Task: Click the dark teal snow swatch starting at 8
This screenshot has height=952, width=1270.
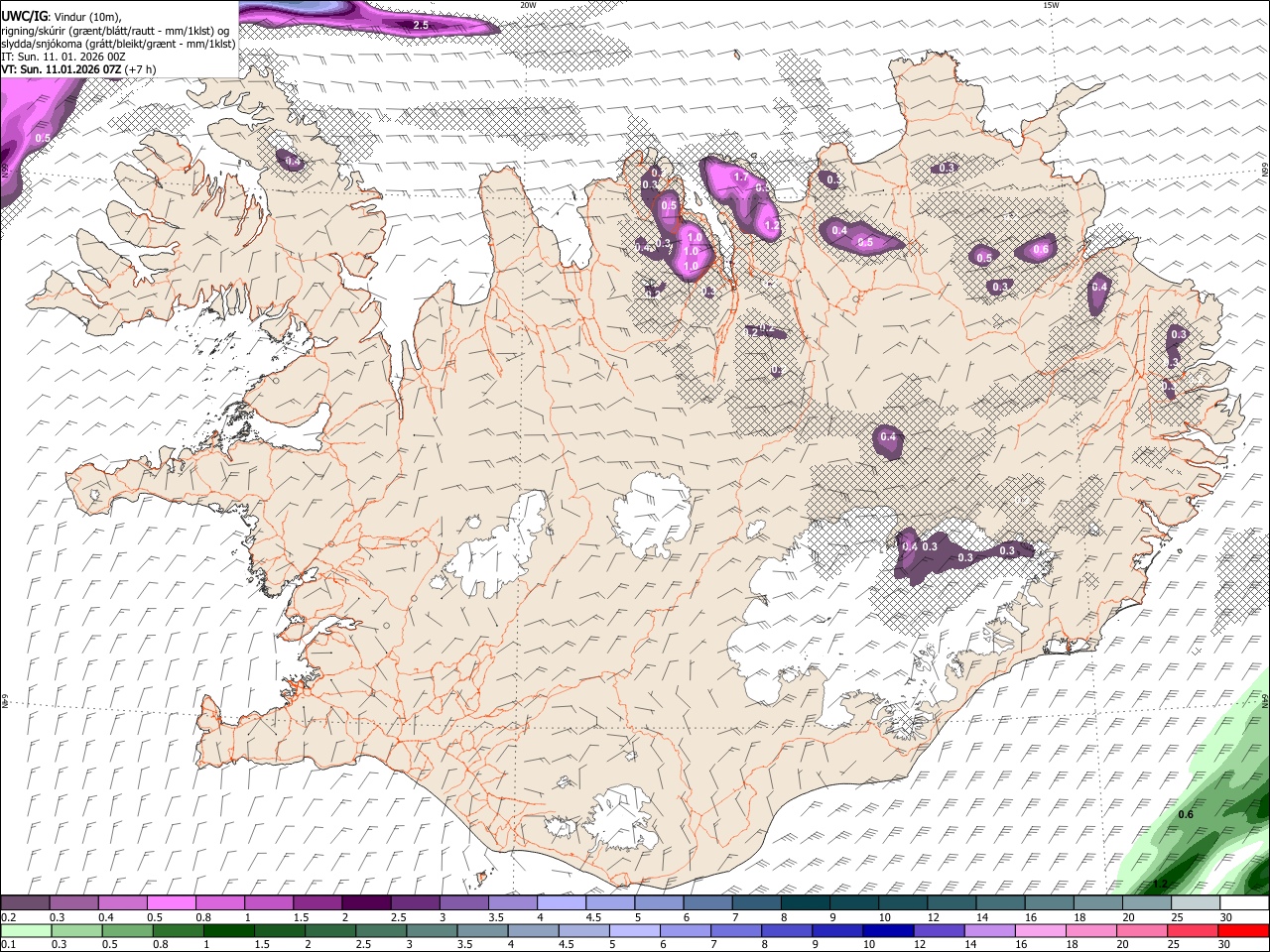Action: [804, 903]
